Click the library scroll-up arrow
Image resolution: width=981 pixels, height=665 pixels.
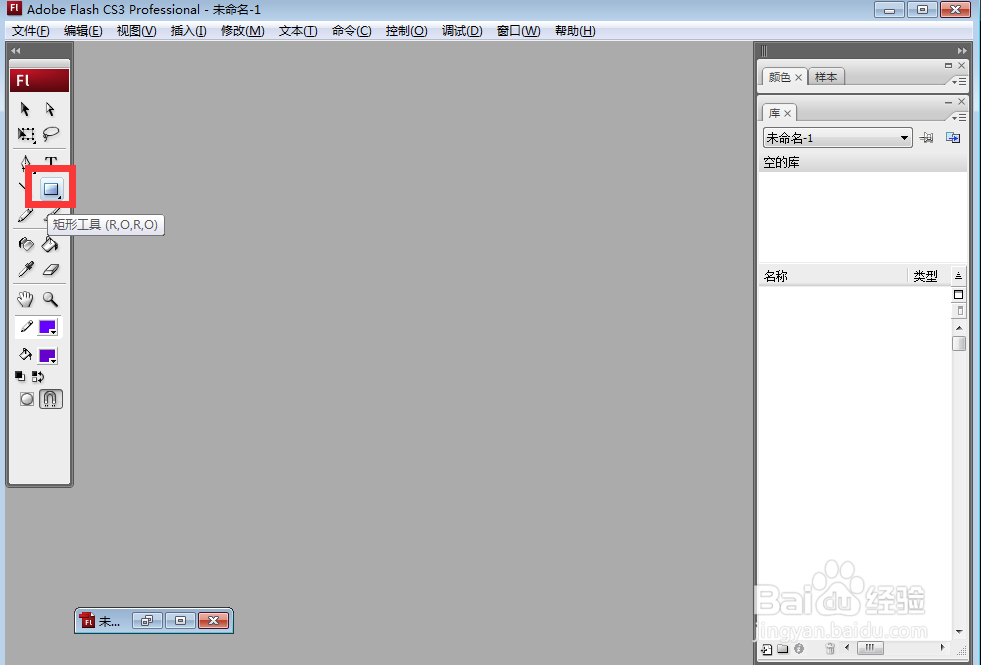[x=959, y=328]
